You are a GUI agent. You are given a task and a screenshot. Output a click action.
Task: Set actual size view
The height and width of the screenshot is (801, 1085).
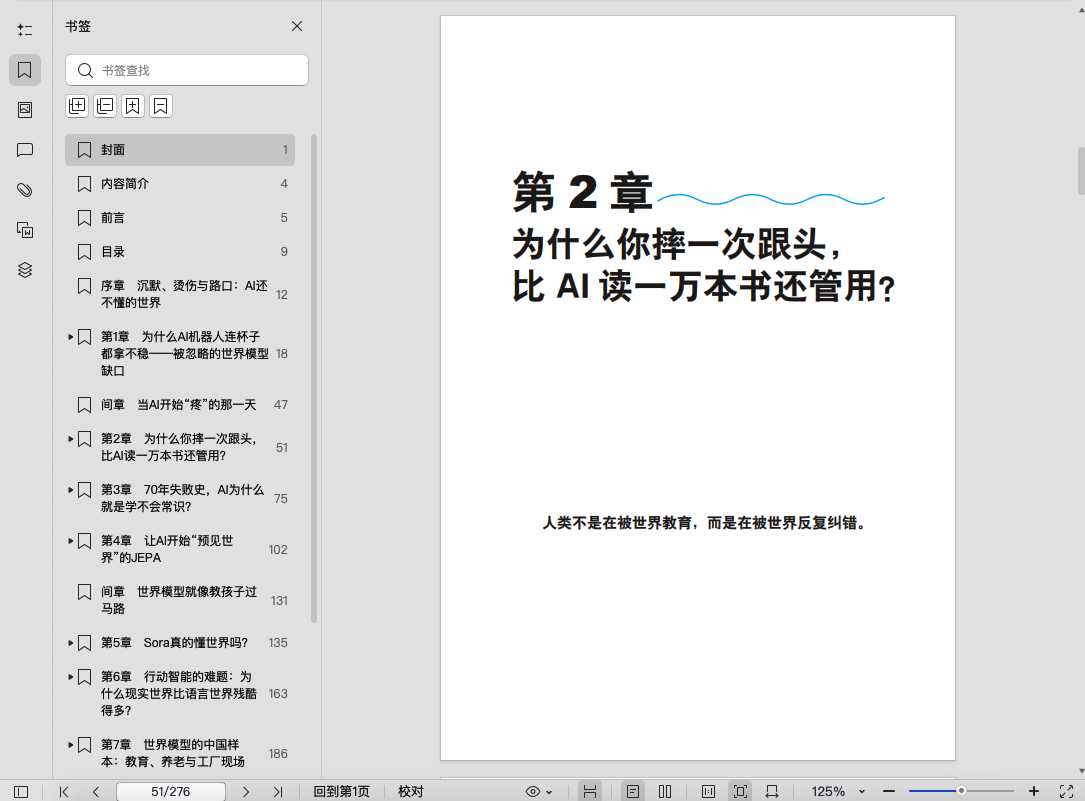[708, 791]
